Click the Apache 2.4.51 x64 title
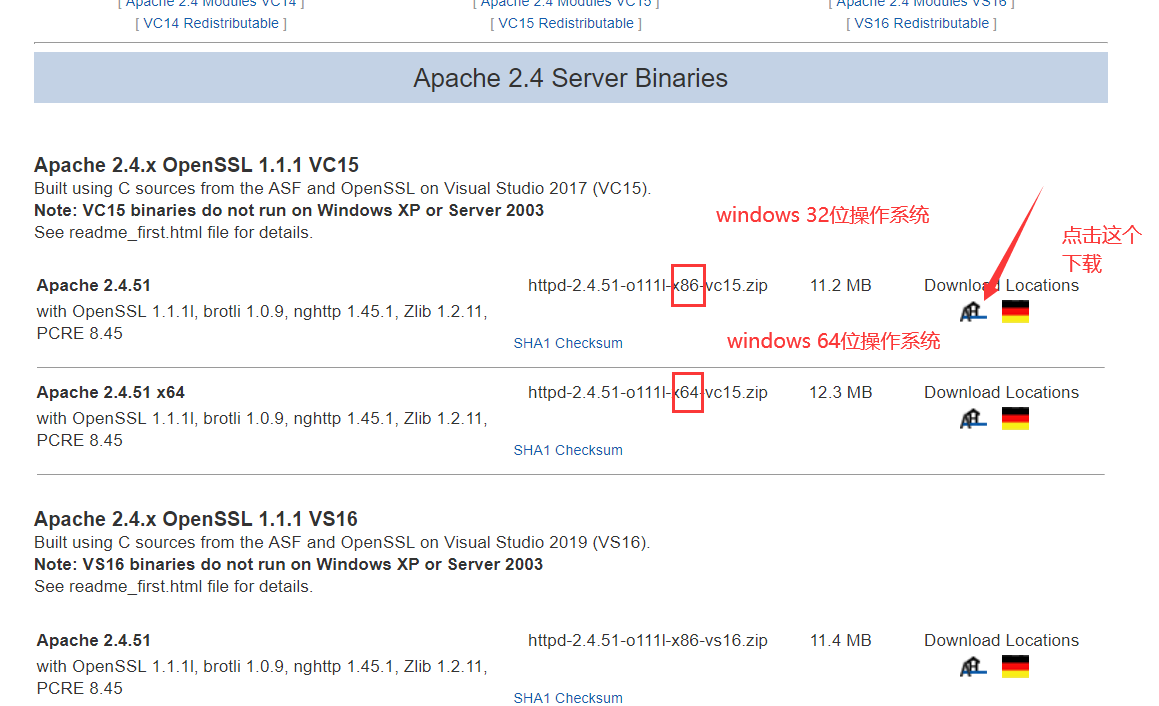Image resolution: width=1159 pixels, height=706 pixels. click(x=111, y=393)
